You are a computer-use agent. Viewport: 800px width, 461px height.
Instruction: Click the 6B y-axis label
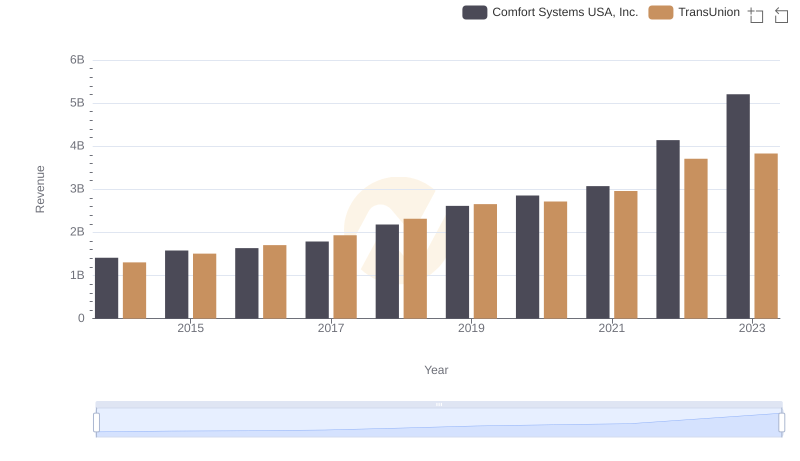77,60
